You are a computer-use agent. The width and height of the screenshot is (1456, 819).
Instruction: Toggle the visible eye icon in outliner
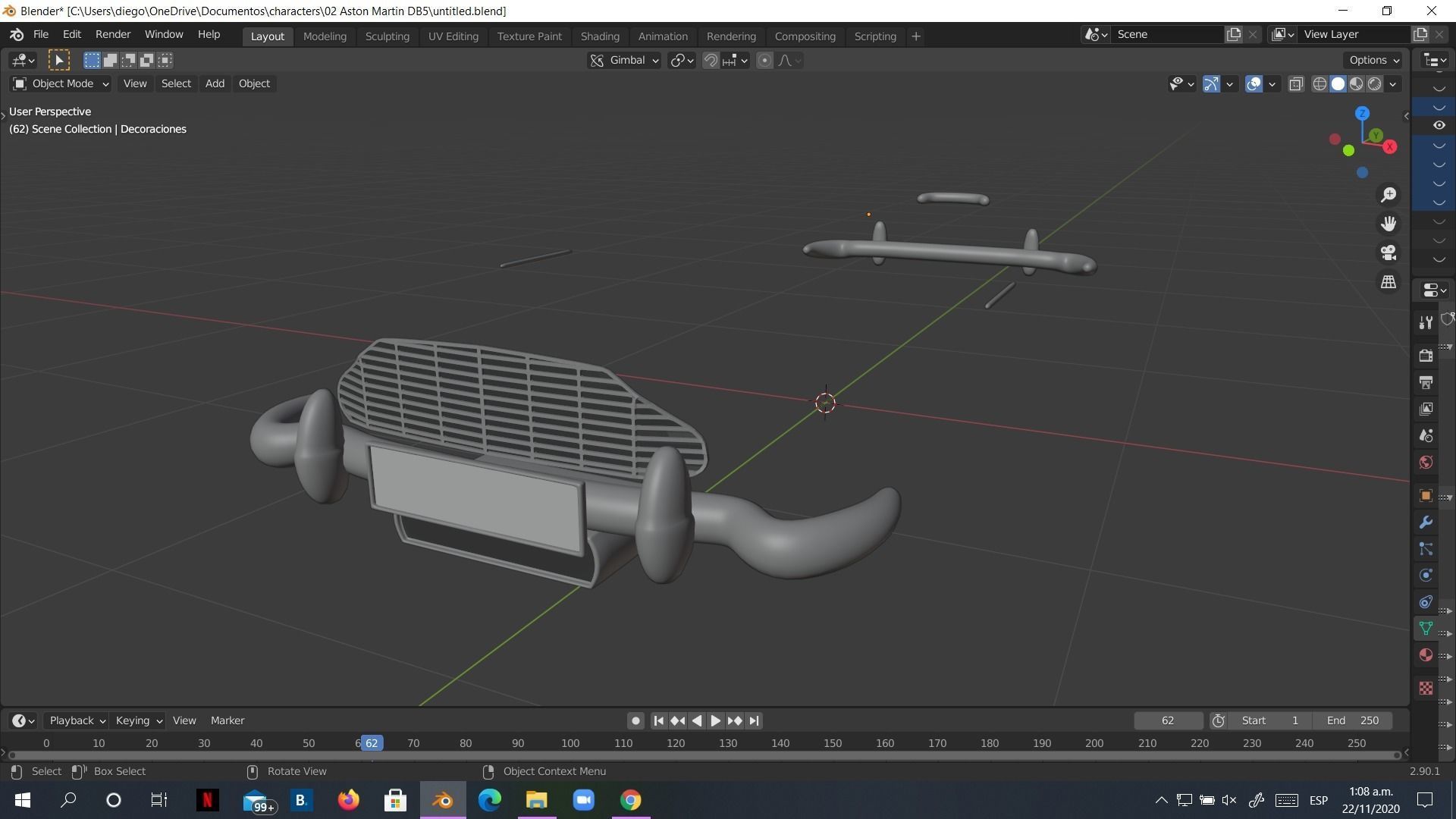[x=1439, y=125]
